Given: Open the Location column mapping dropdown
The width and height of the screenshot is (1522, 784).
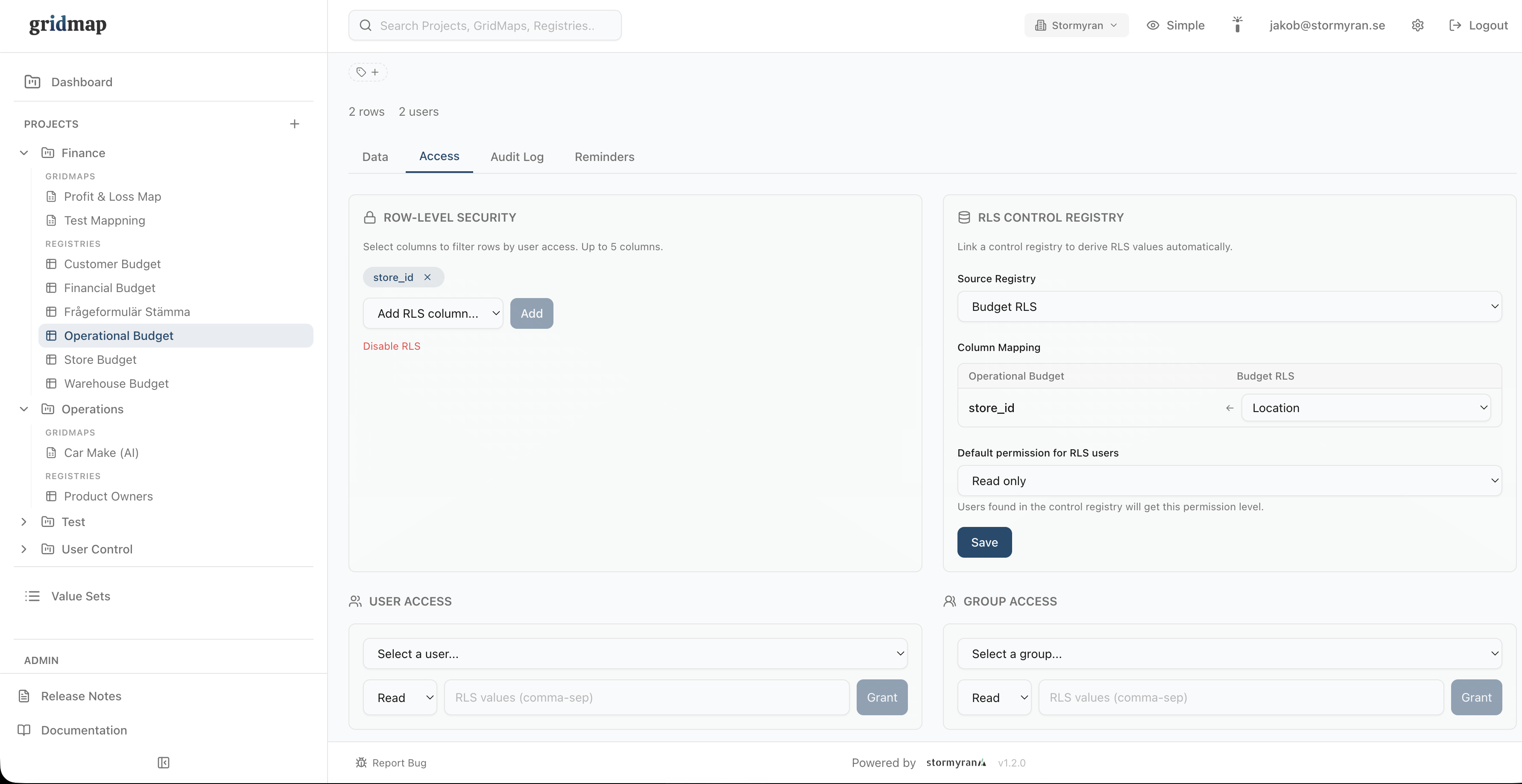Looking at the screenshot, I should 1366,408.
